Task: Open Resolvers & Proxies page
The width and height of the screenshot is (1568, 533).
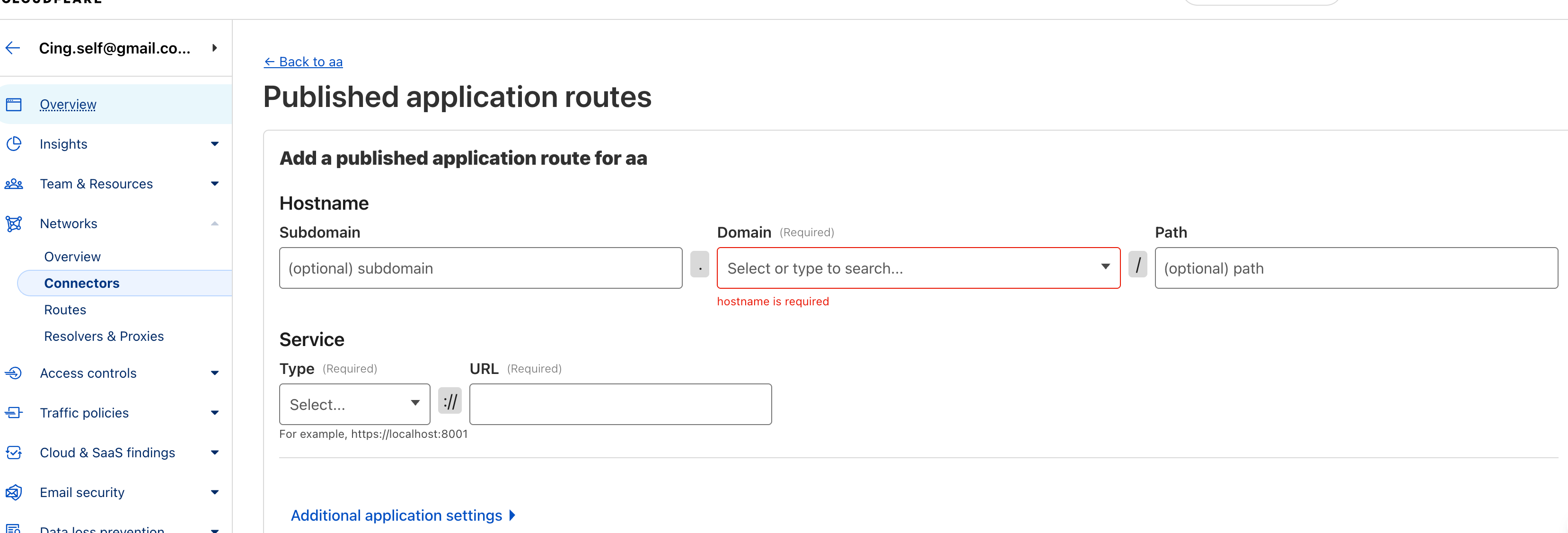Action: pyautogui.click(x=104, y=336)
